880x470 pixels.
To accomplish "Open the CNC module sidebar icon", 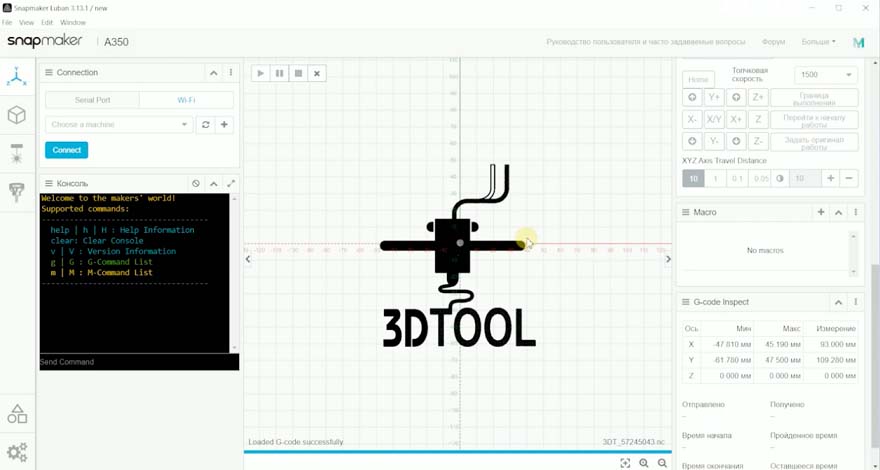I will (x=17, y=192).
